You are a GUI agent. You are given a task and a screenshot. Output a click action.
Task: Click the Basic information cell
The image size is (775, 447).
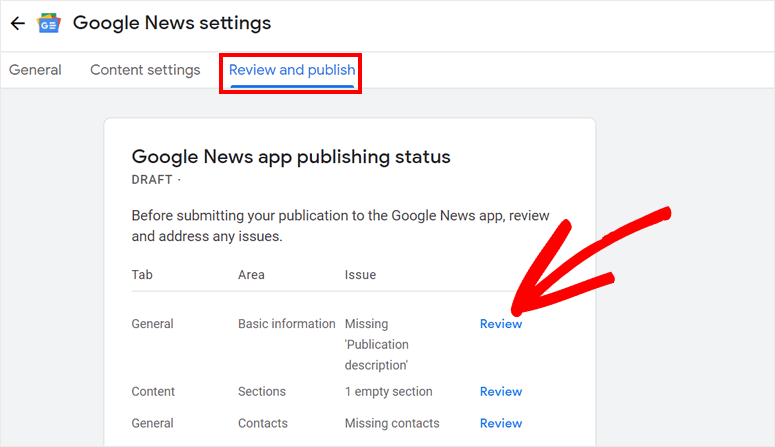point(287,324)
